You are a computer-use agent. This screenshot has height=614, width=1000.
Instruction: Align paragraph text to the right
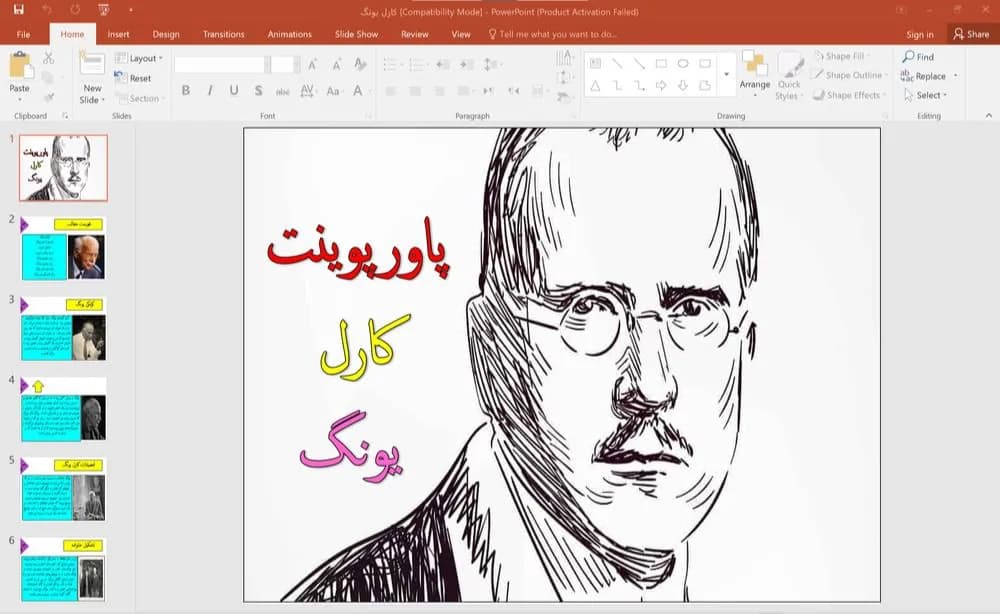[439, 91]
